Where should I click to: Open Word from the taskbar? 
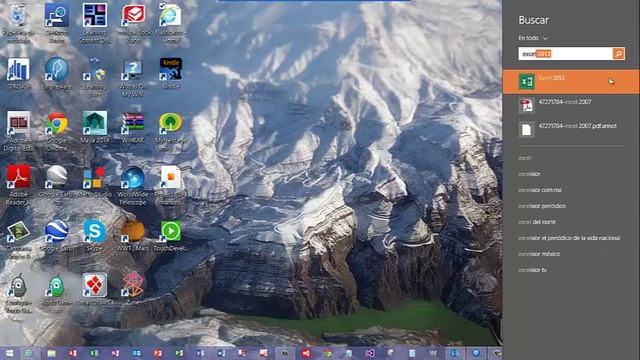point(221,353)
